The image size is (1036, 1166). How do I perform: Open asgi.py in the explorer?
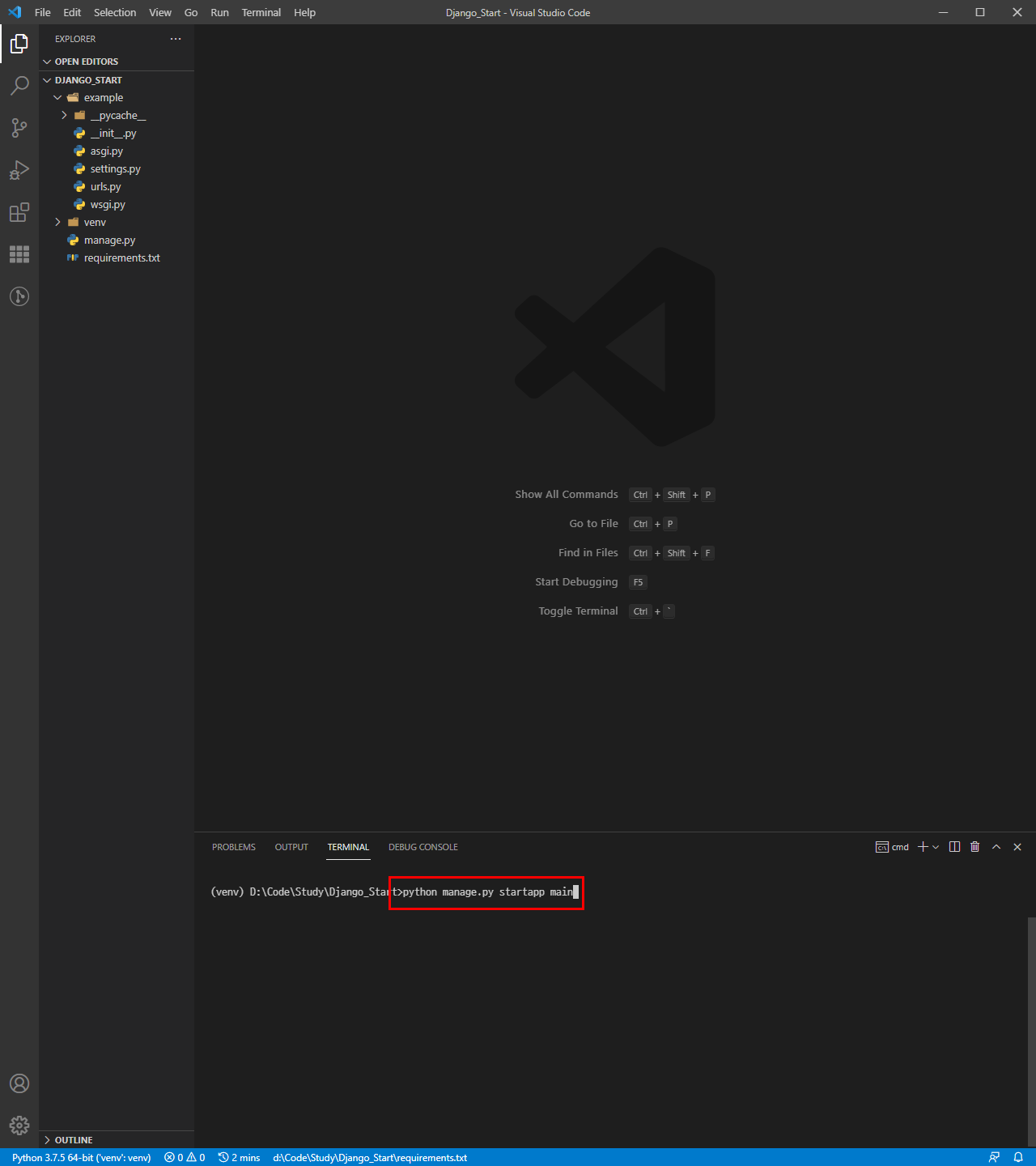pos(107,151)
